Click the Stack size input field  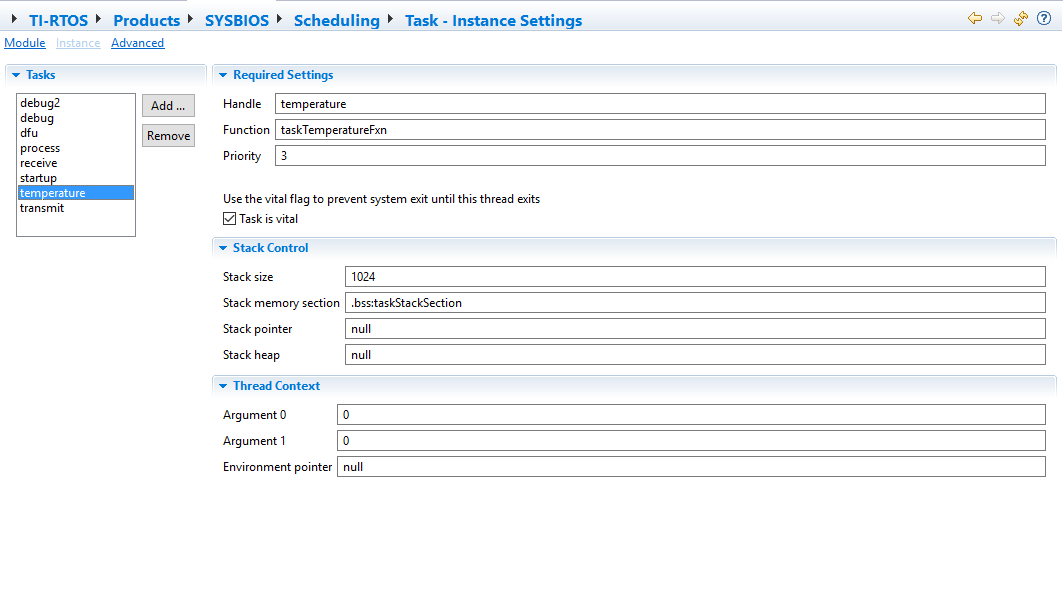(x=694, y=277)
